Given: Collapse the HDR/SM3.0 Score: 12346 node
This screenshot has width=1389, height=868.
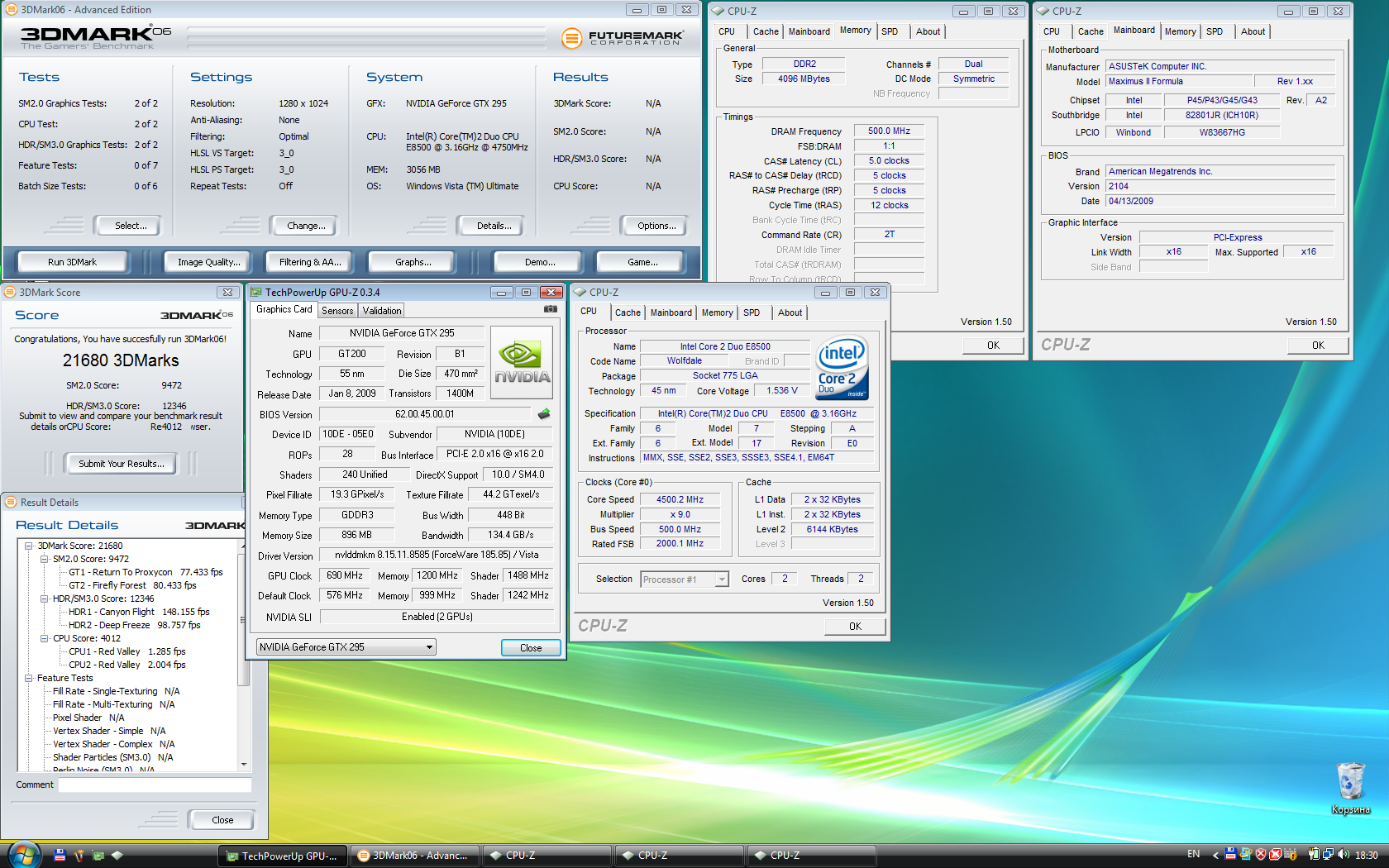Looking at the screenshot, I should pyautogui.click(x=45, y=599).
